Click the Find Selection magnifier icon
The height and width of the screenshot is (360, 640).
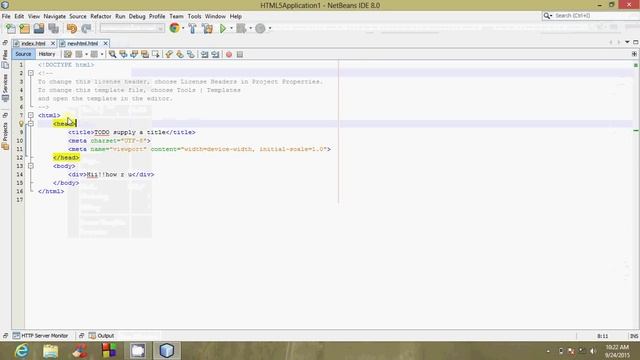(112, 54)
